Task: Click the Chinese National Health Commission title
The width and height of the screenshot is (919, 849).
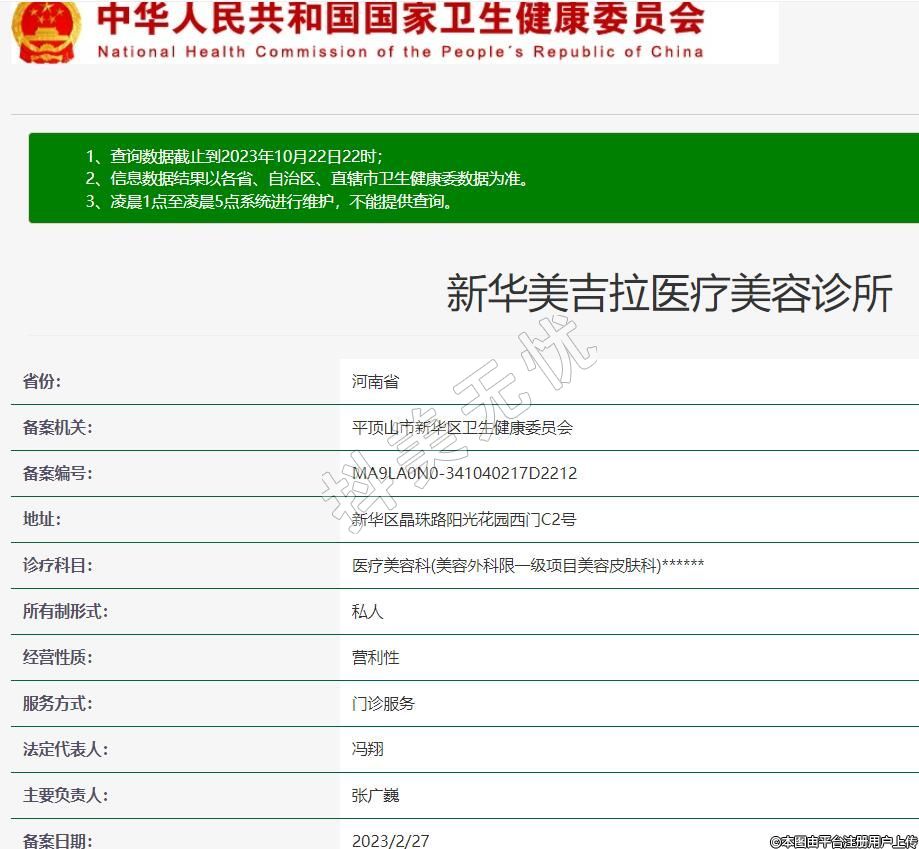Action: click(x=400, y=20)
